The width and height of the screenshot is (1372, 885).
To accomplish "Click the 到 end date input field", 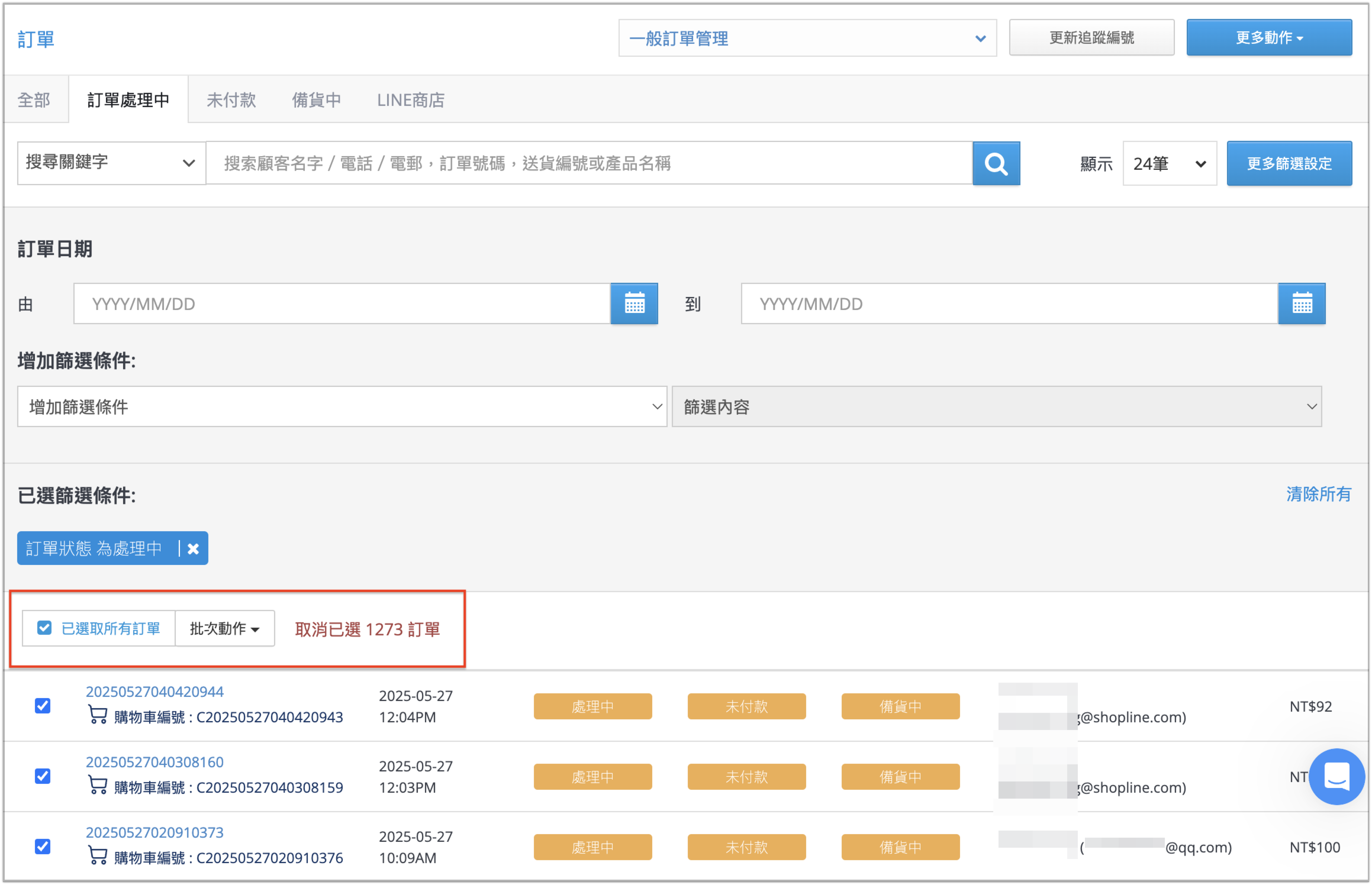I will tap(1010, 303).
